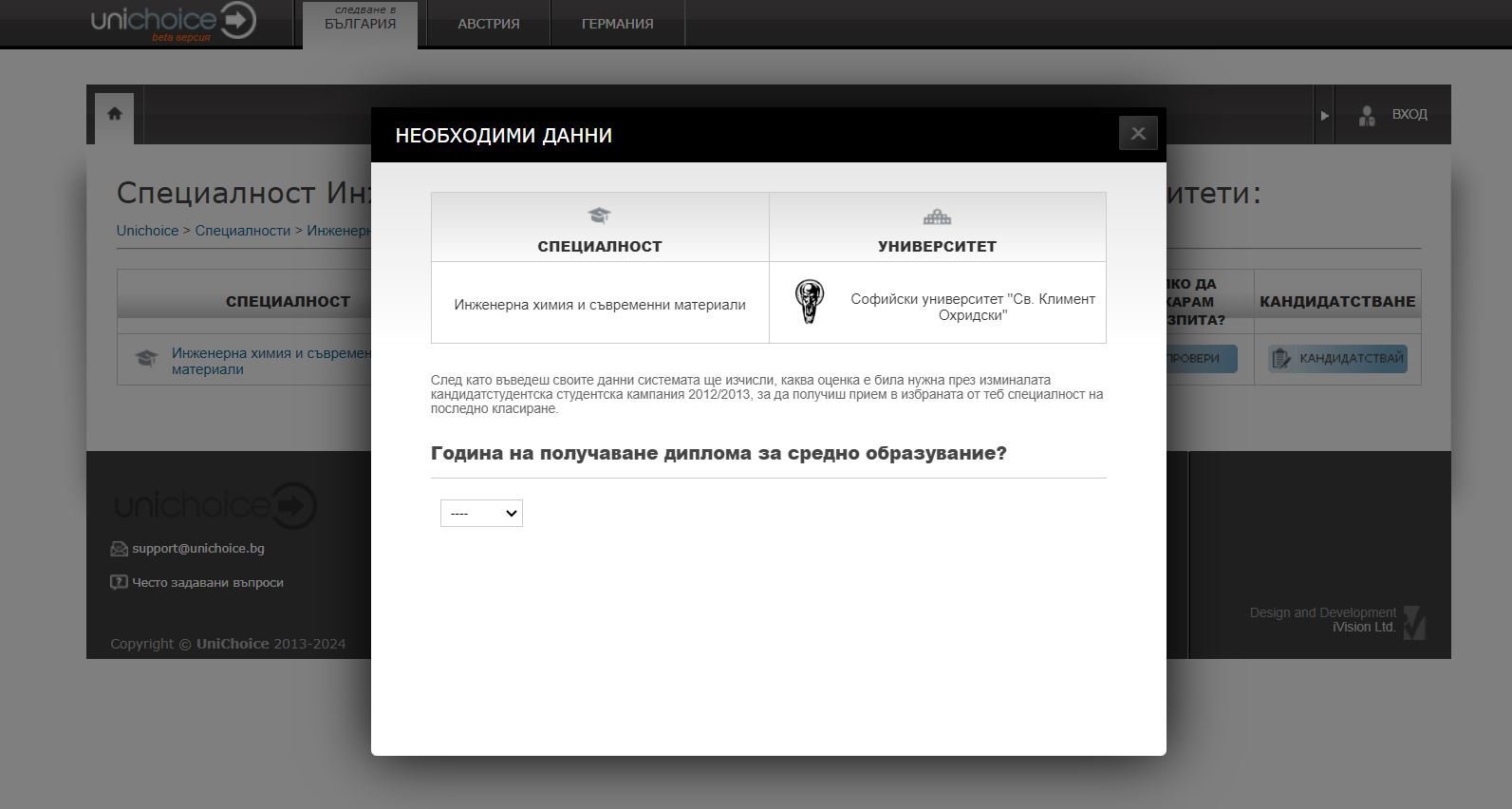Image resolution: width=1512 pixels, height=809 pixels.
Task: Switch to the Австрия tab
Action: click(x=488, y=24)
